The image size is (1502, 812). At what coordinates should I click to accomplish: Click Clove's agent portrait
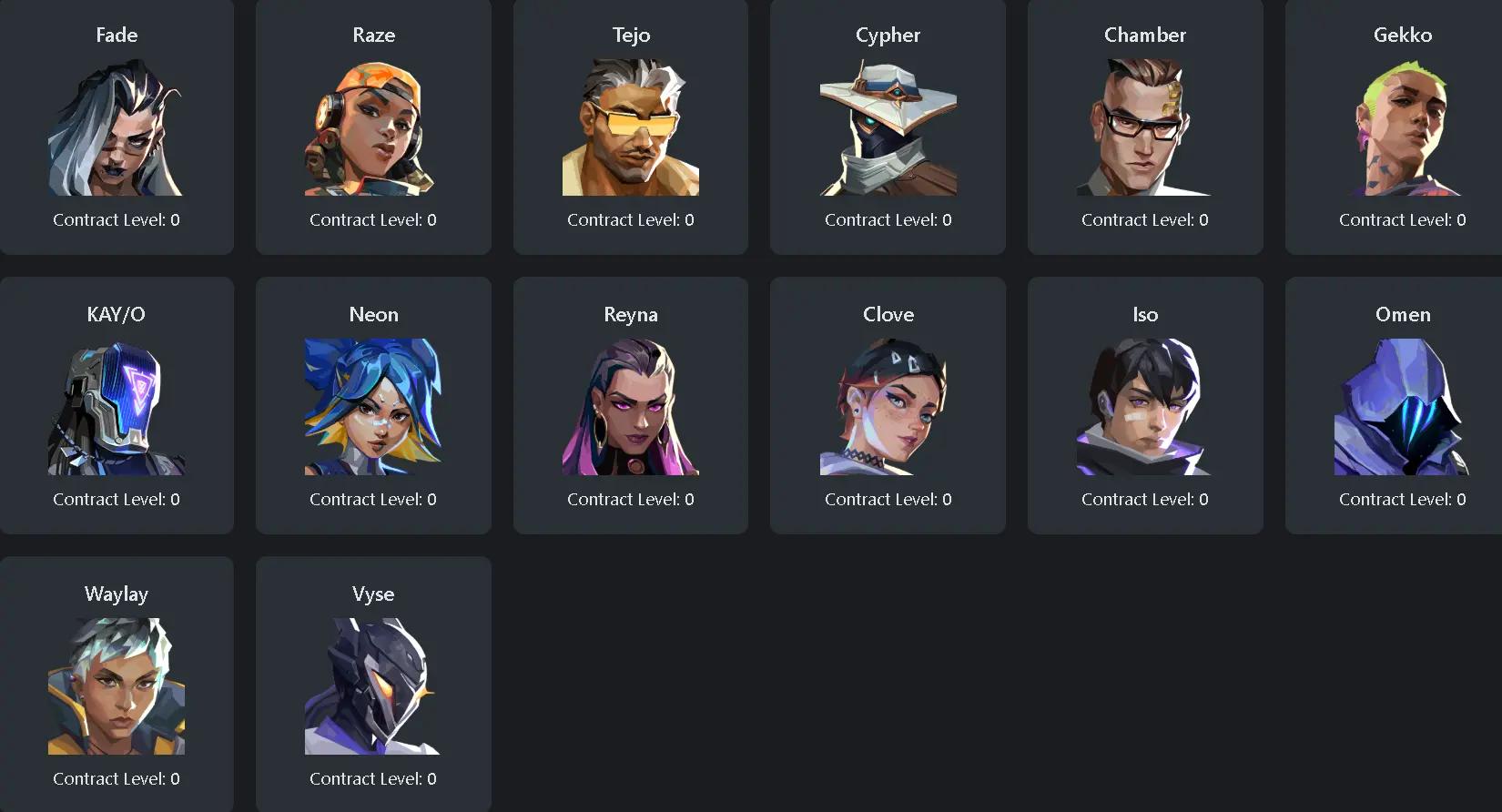point(888,407)
